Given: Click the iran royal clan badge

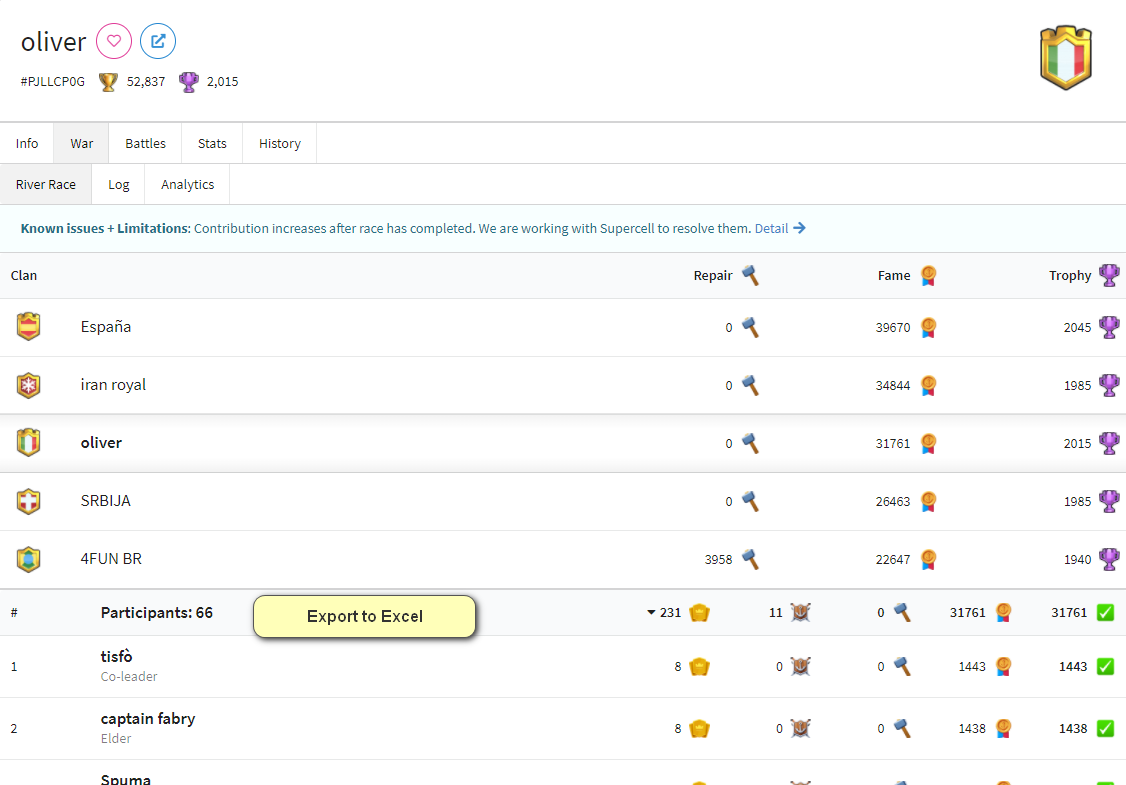Looking at the screenshot, I should 29,384.
